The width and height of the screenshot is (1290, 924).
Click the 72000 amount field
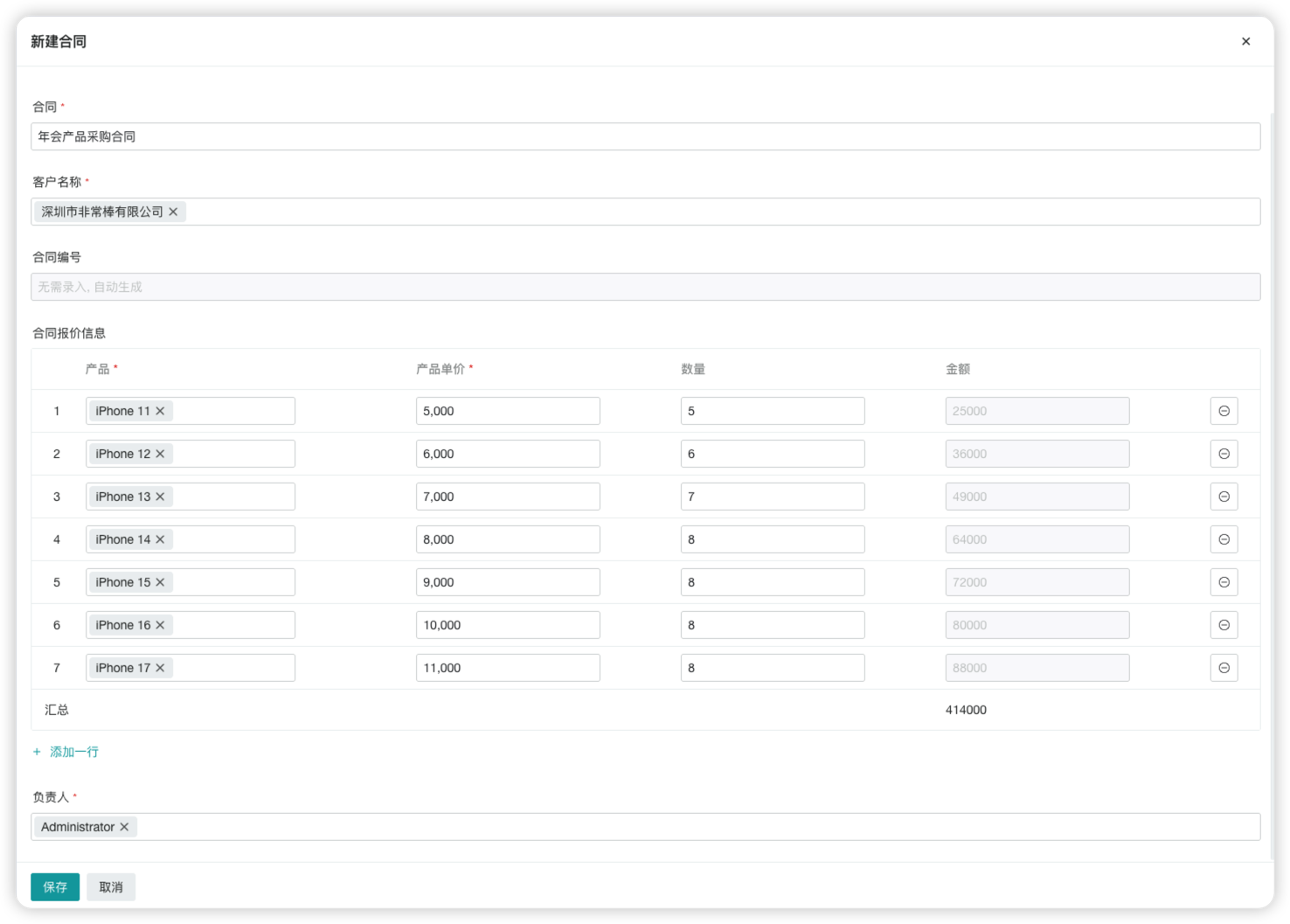click(x=1037, y=582)
